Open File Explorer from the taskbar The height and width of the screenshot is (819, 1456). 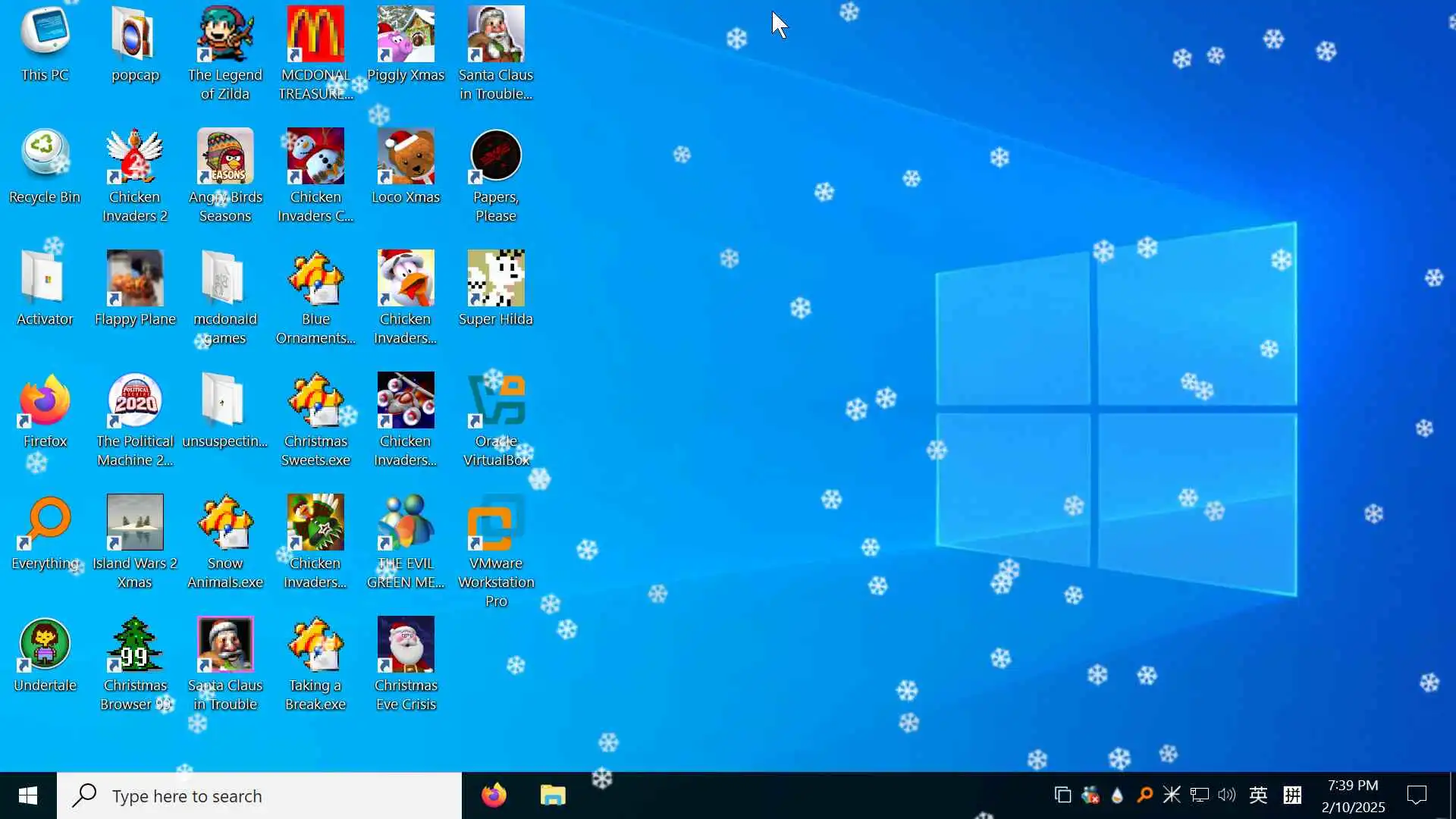coord(553,795)
